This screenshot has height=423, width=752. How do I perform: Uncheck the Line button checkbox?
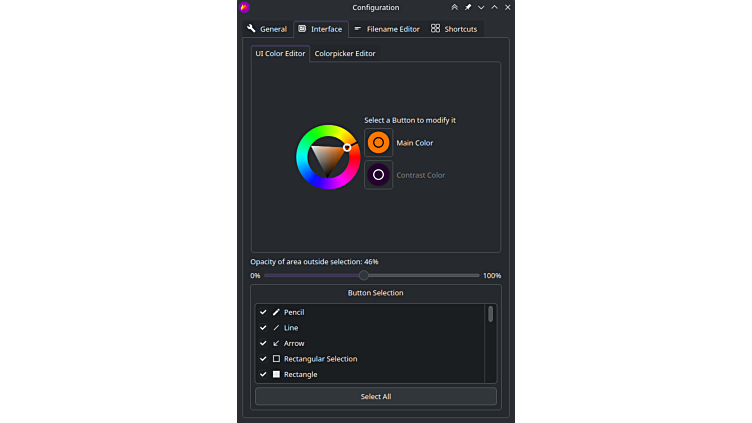tap(263, 328)
